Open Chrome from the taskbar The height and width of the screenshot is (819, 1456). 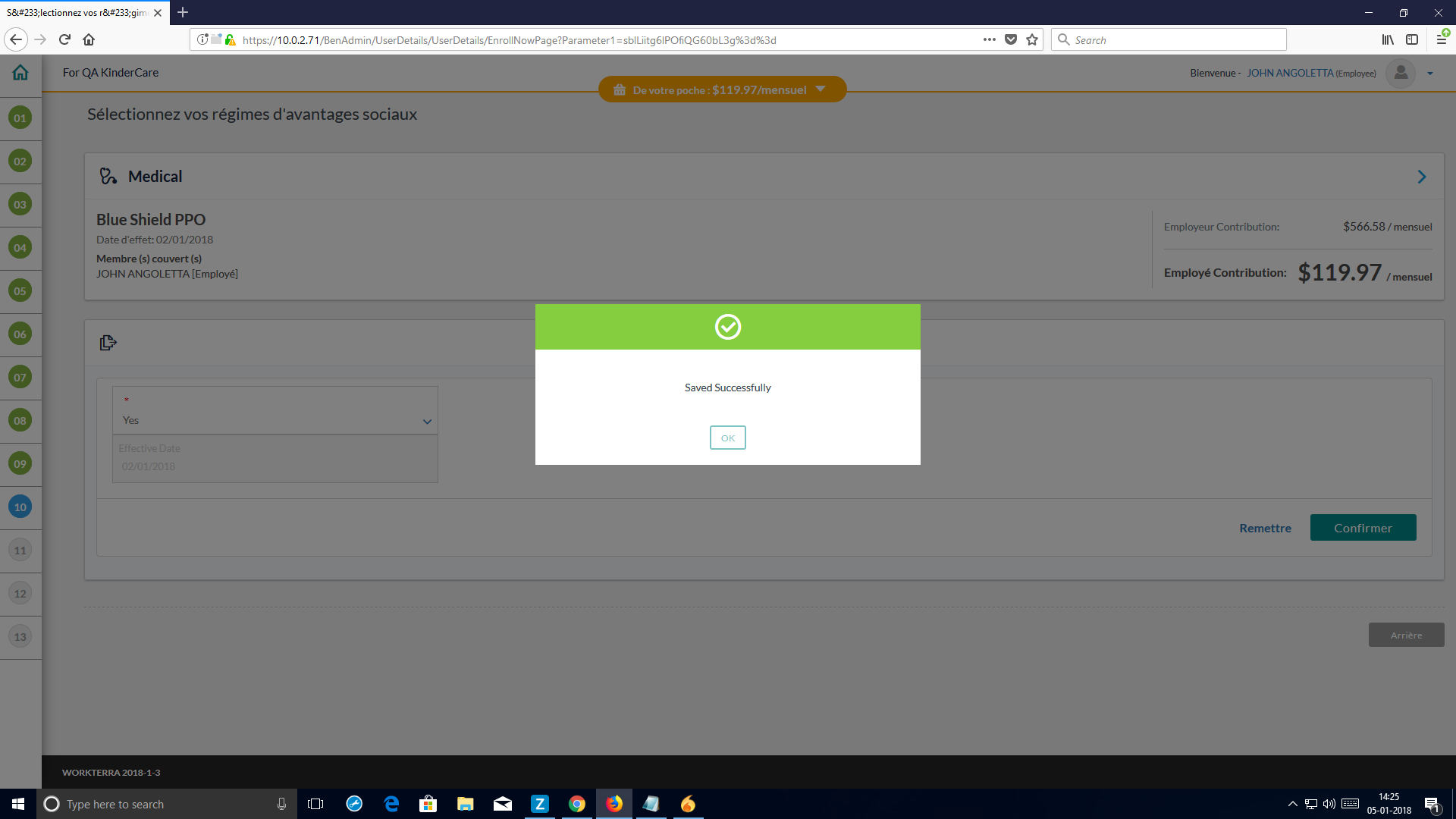click(x=577, y=804)
